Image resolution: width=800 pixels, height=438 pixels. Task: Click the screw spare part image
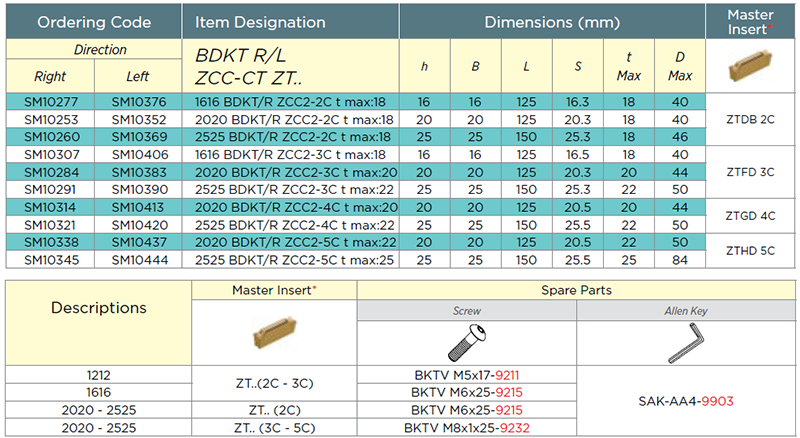[x=467, y=343]
